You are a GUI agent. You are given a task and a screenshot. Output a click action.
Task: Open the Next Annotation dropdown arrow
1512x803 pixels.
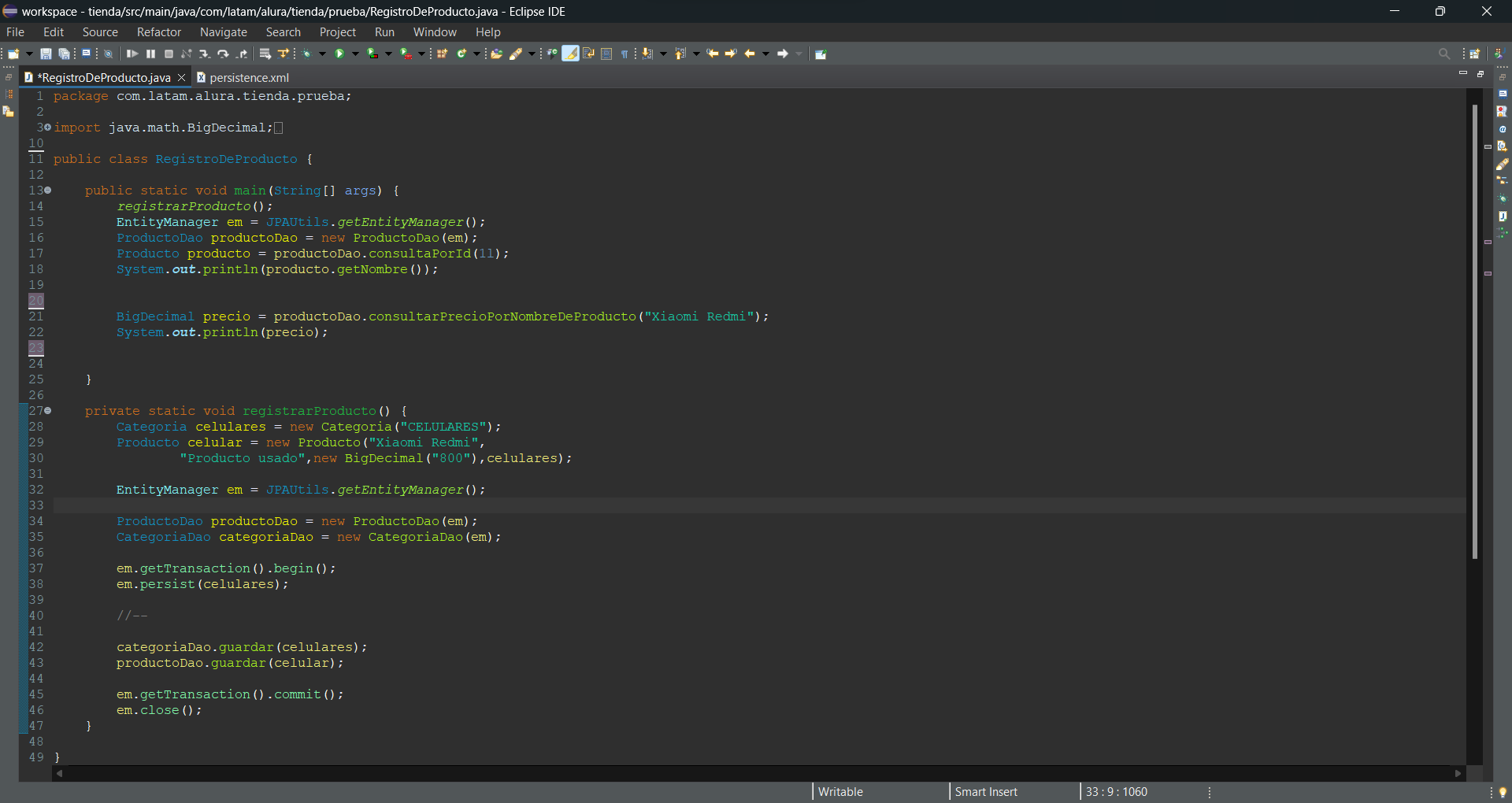pos(663,54)
